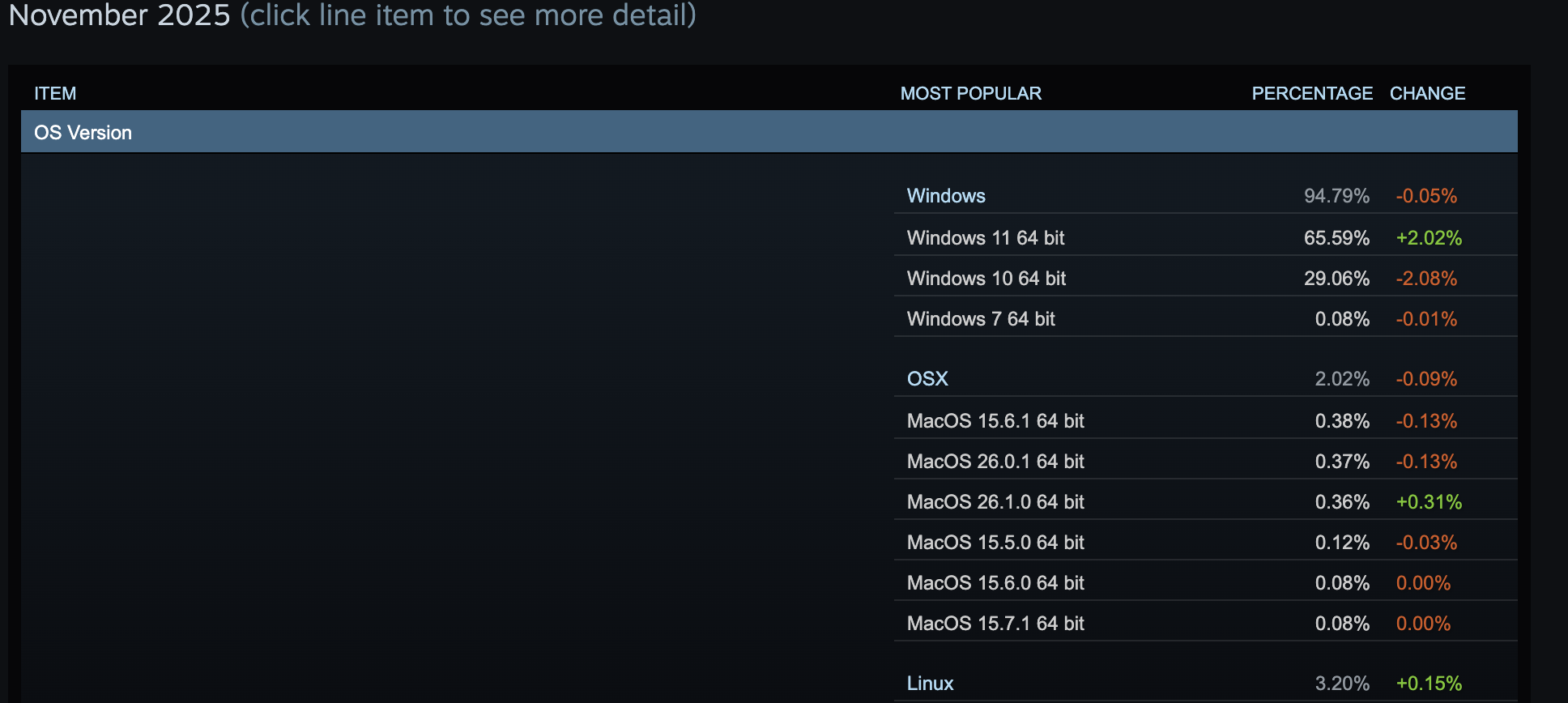Click the MacOS 15.7.1 64 bit entry
This screenshot has height=703, width=1568.
tap(995, 624)
